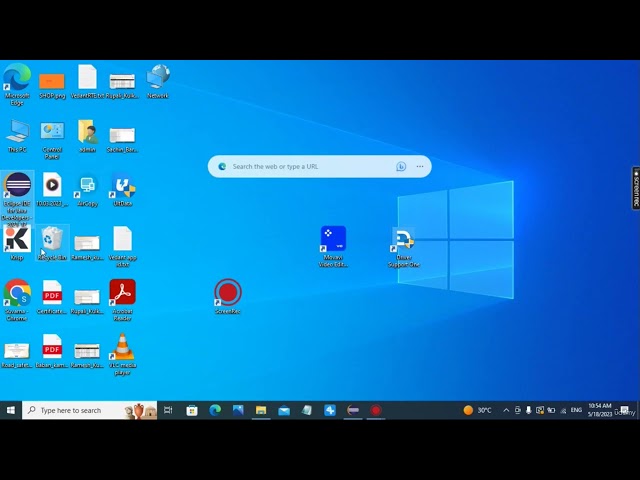Screen dimensions: 640x480
Task: Open the Recycle Bin icon
Action: 52,239
